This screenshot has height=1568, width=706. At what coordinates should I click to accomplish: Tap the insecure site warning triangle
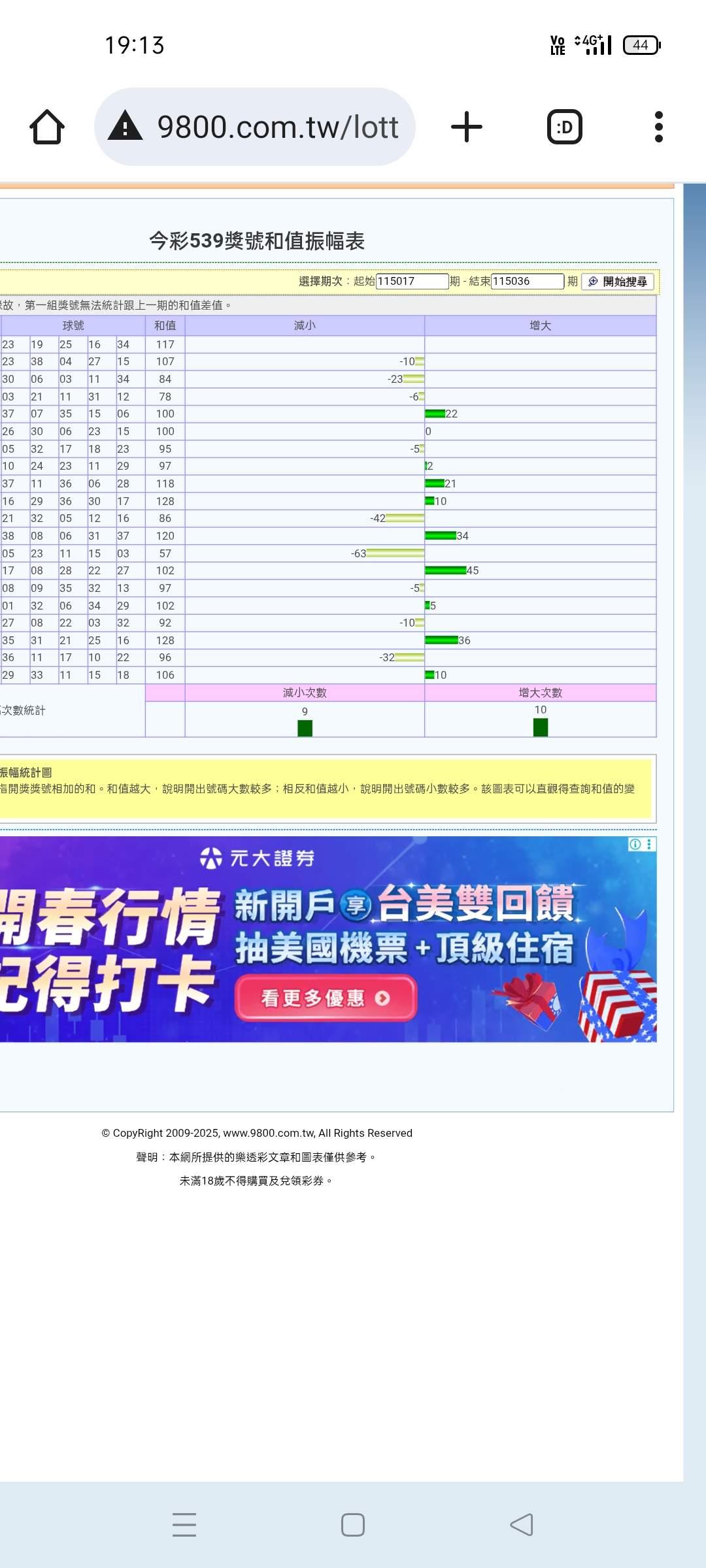(125, 126)
